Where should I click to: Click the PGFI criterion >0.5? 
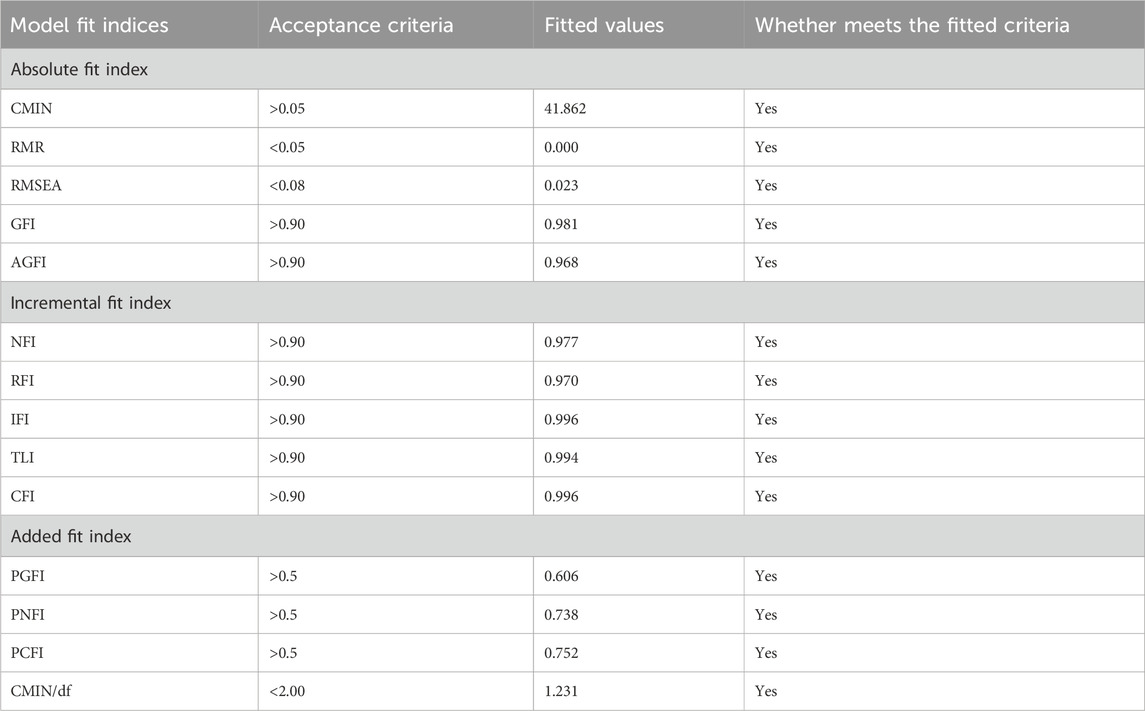coord(283,576)
